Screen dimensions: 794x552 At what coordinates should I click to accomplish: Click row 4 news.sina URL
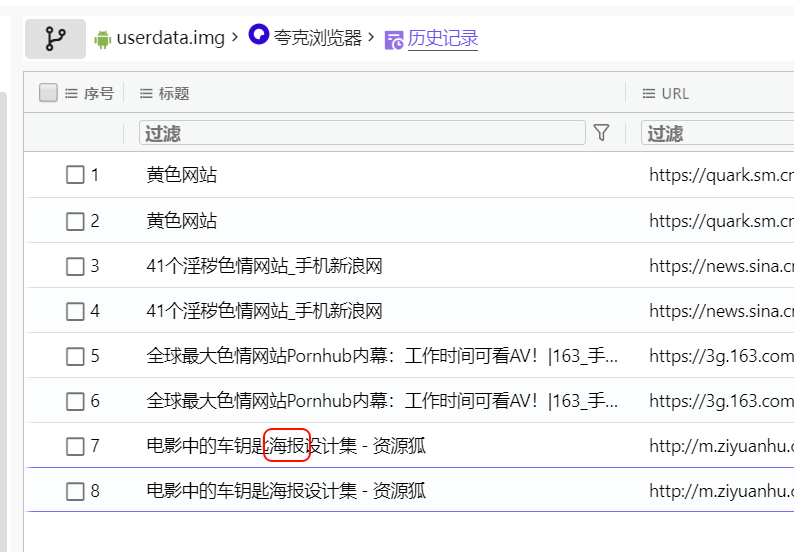click(x=722, y=311)
